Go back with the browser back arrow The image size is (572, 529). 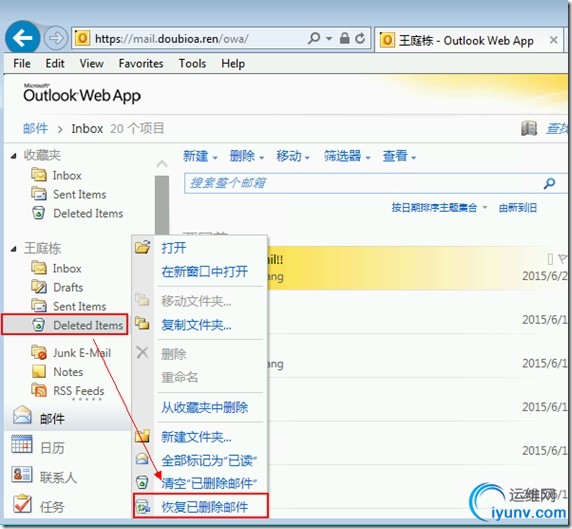pyautogui.click(x=23, y=38)
